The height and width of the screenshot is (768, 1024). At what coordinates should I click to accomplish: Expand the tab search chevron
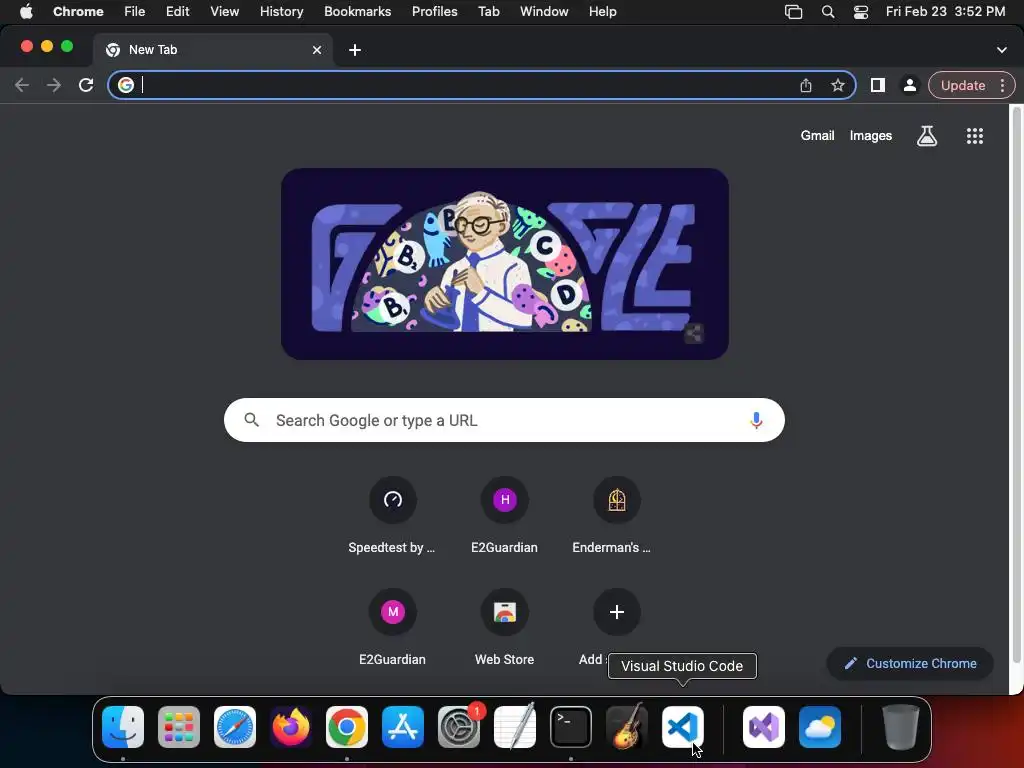click(x=1002, y=50)
